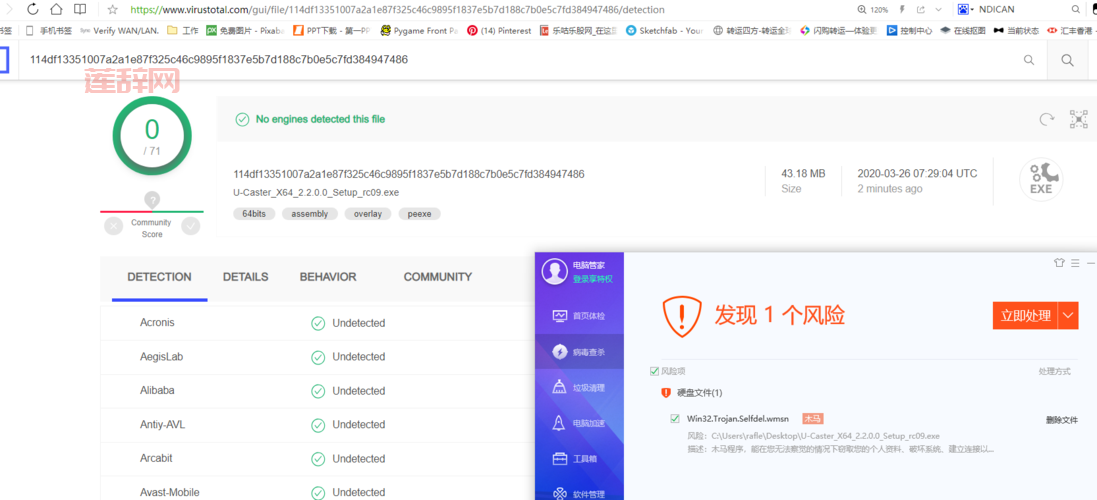The image size is (1097, 500).
Task: Click the browser search magnifier at far right
Action: (x=1076, y=10)
